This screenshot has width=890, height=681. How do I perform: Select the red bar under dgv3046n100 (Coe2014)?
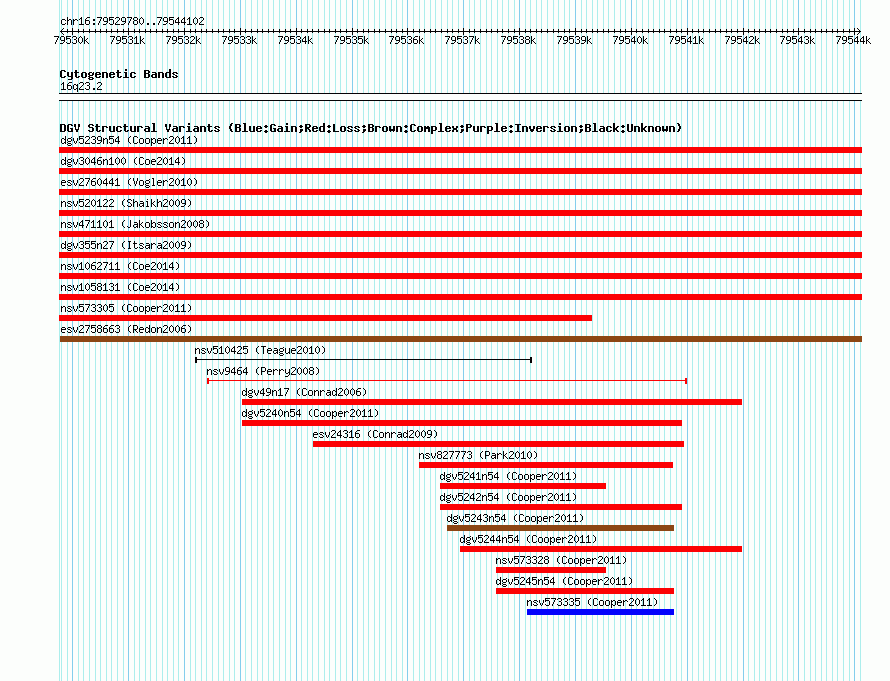[460, 171]
